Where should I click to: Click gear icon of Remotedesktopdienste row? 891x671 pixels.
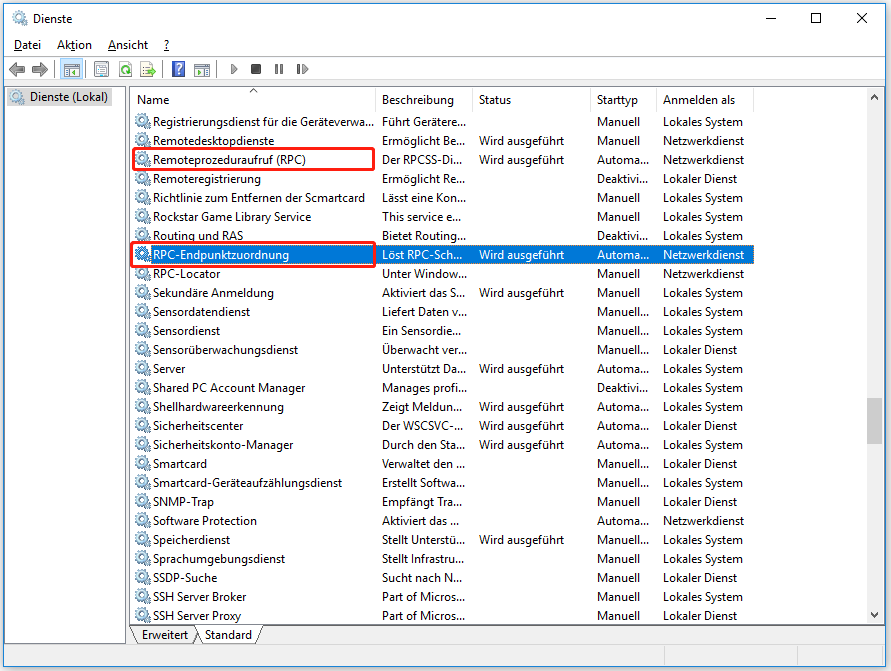[143, 140]
